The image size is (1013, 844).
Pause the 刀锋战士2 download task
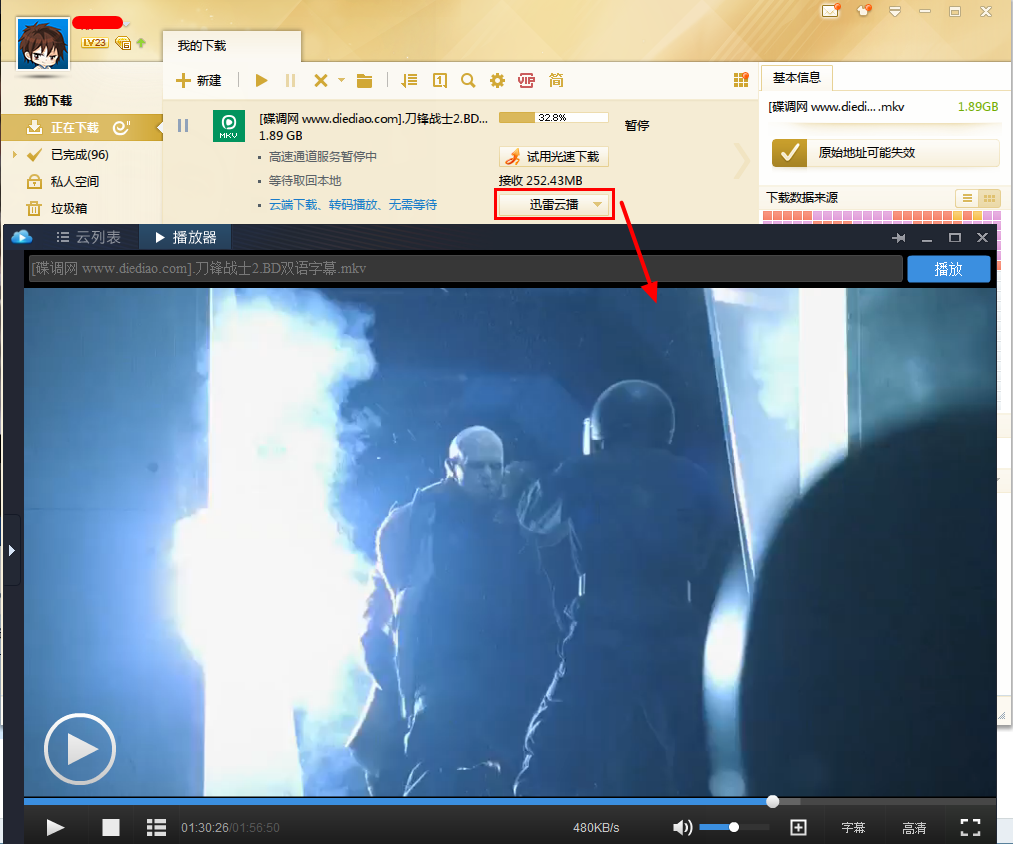coord(183,125)
